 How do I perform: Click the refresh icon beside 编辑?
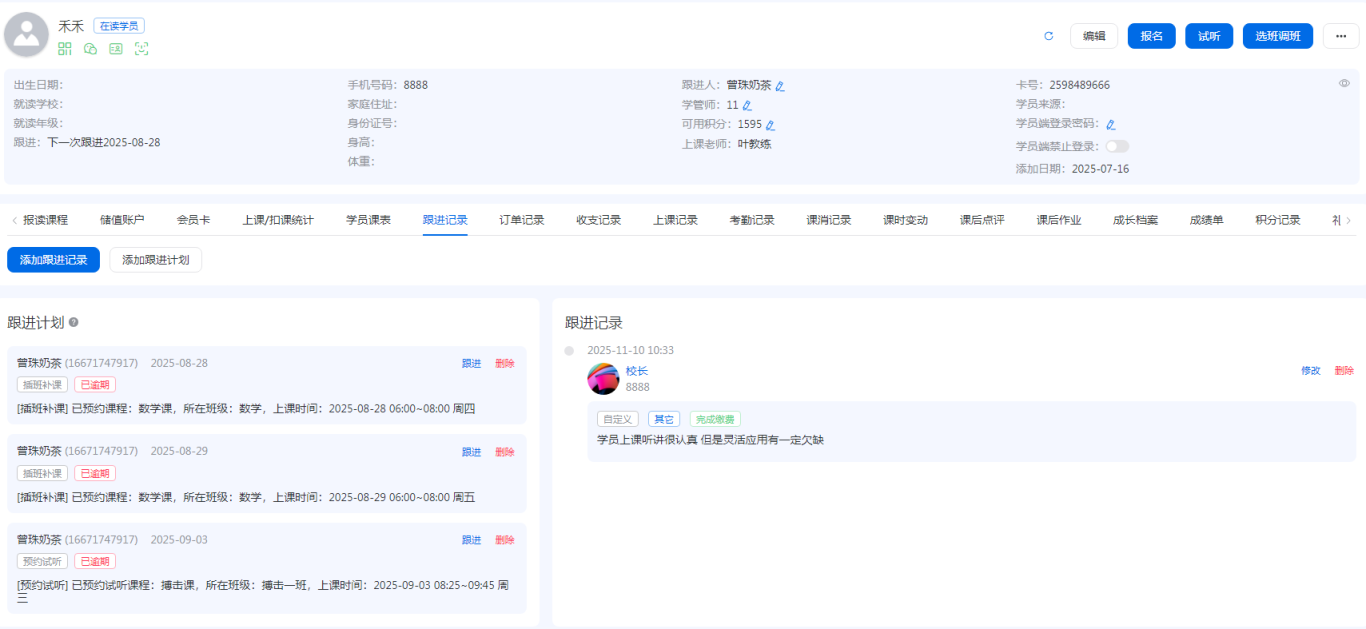1049,36
